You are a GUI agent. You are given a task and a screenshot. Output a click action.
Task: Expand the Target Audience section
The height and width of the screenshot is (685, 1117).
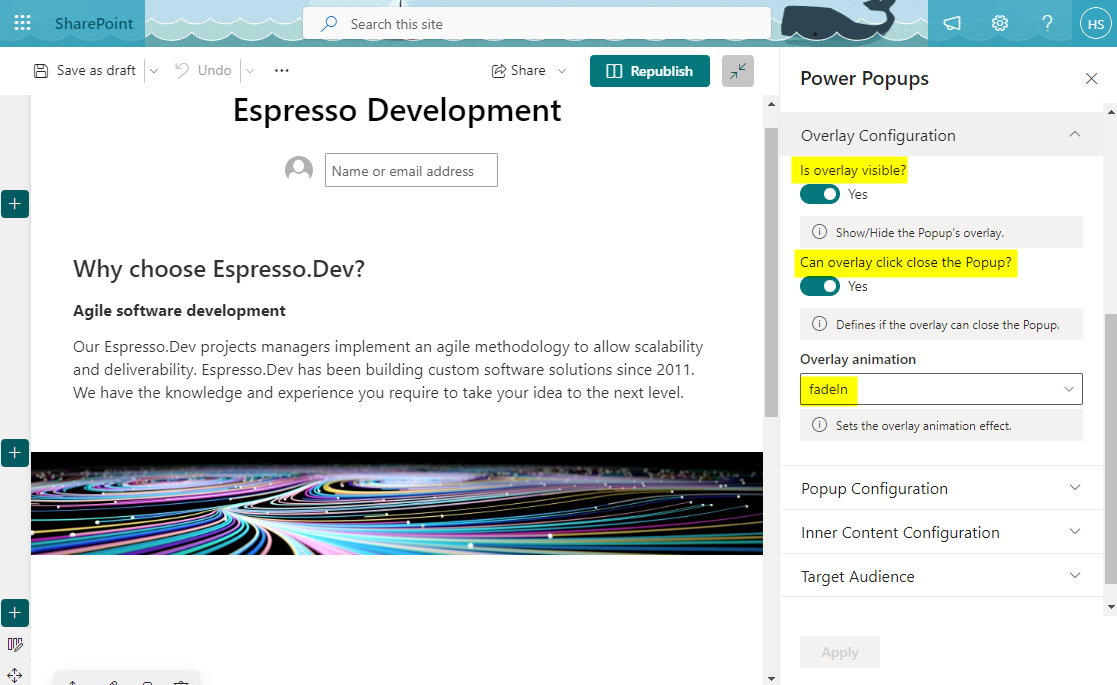(940, 576)
